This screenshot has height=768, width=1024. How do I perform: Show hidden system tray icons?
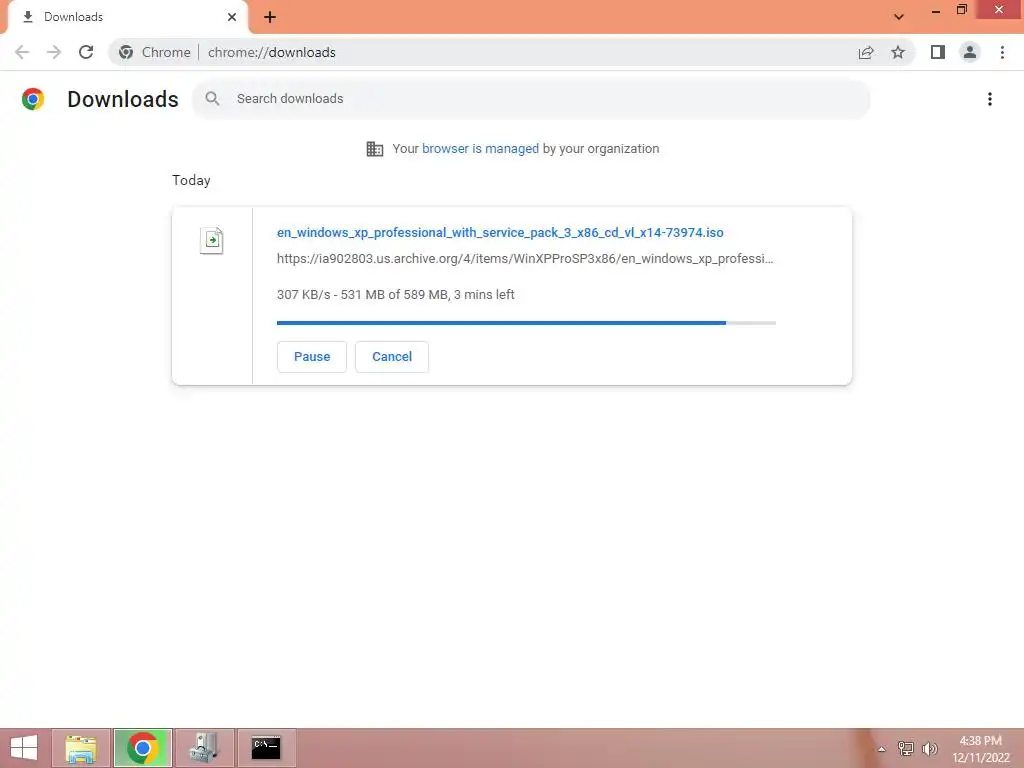click(x=882, y=749)
